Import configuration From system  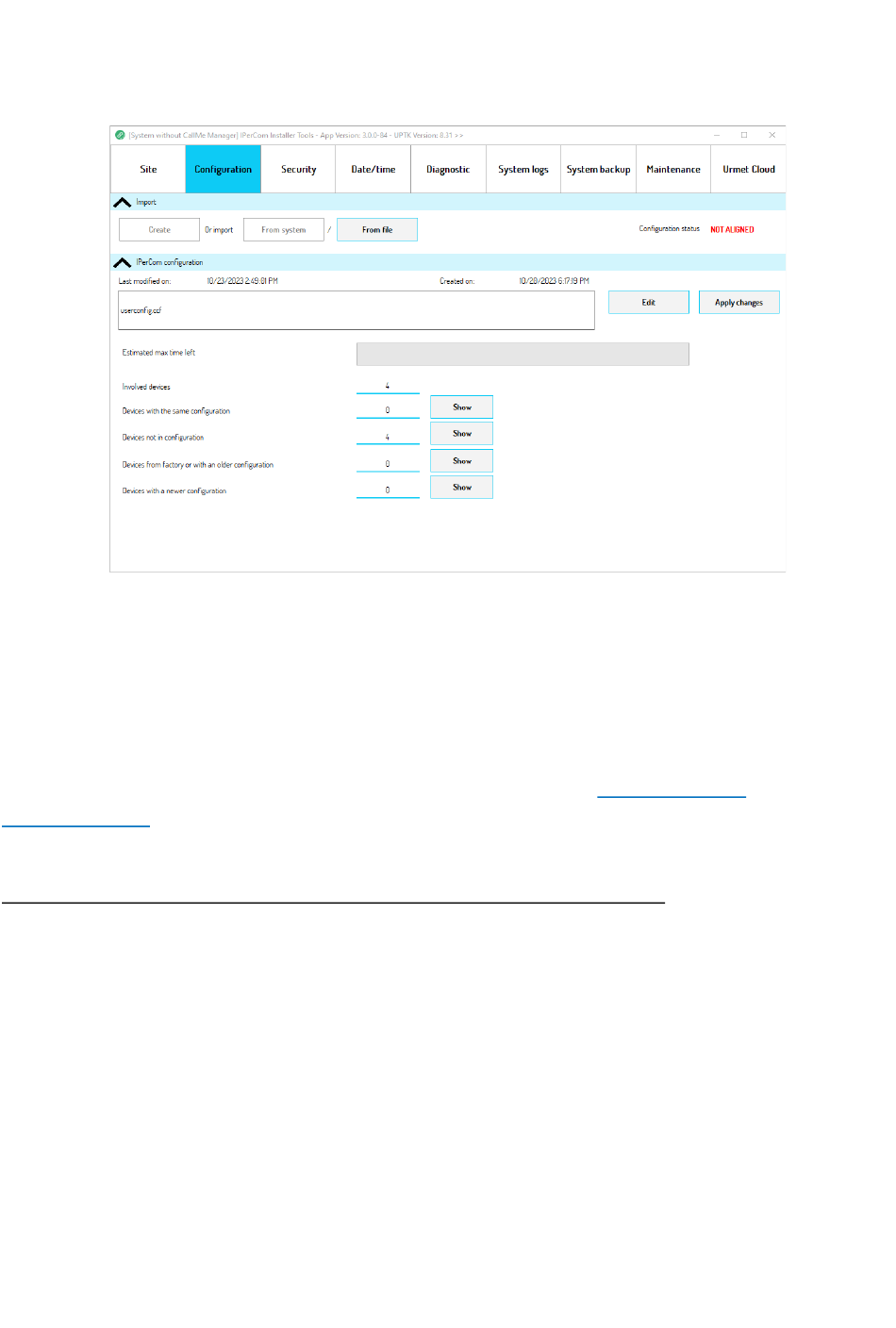284,230
